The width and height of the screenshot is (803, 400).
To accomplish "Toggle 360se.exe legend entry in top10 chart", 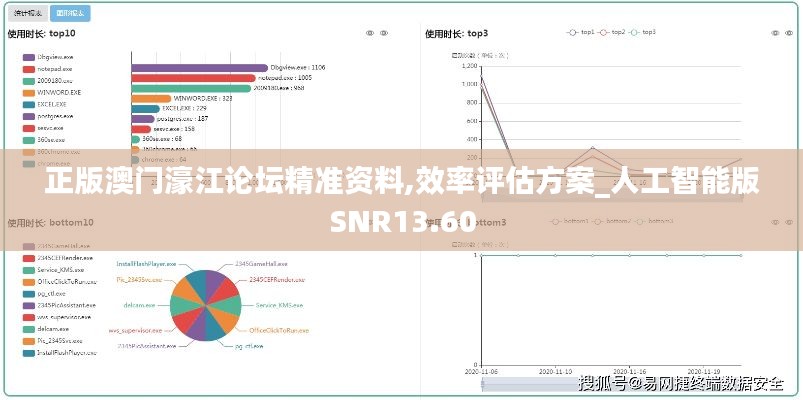I will 44,140.
